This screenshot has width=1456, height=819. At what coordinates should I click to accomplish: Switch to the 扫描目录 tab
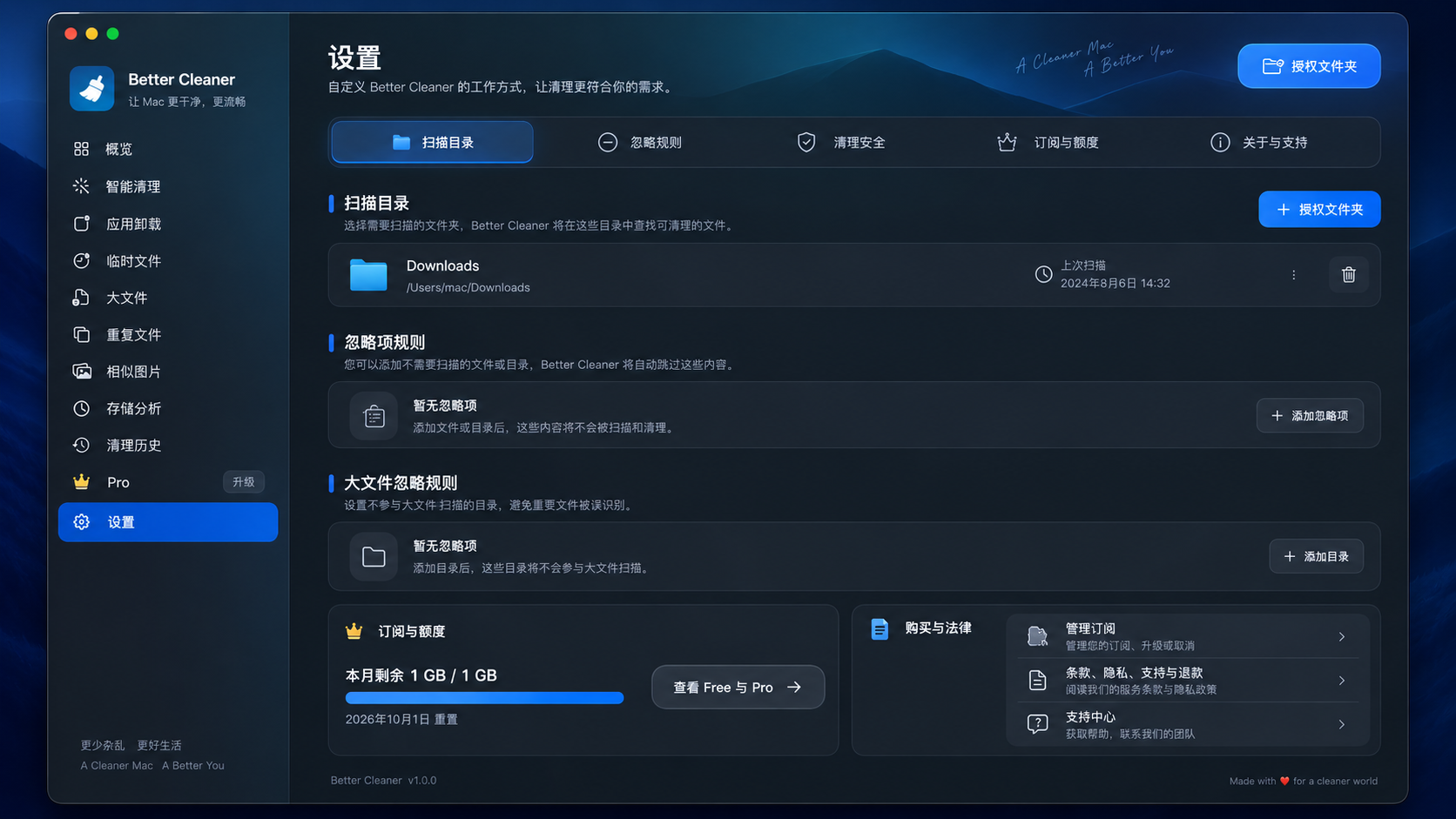(x=432, y=142)
